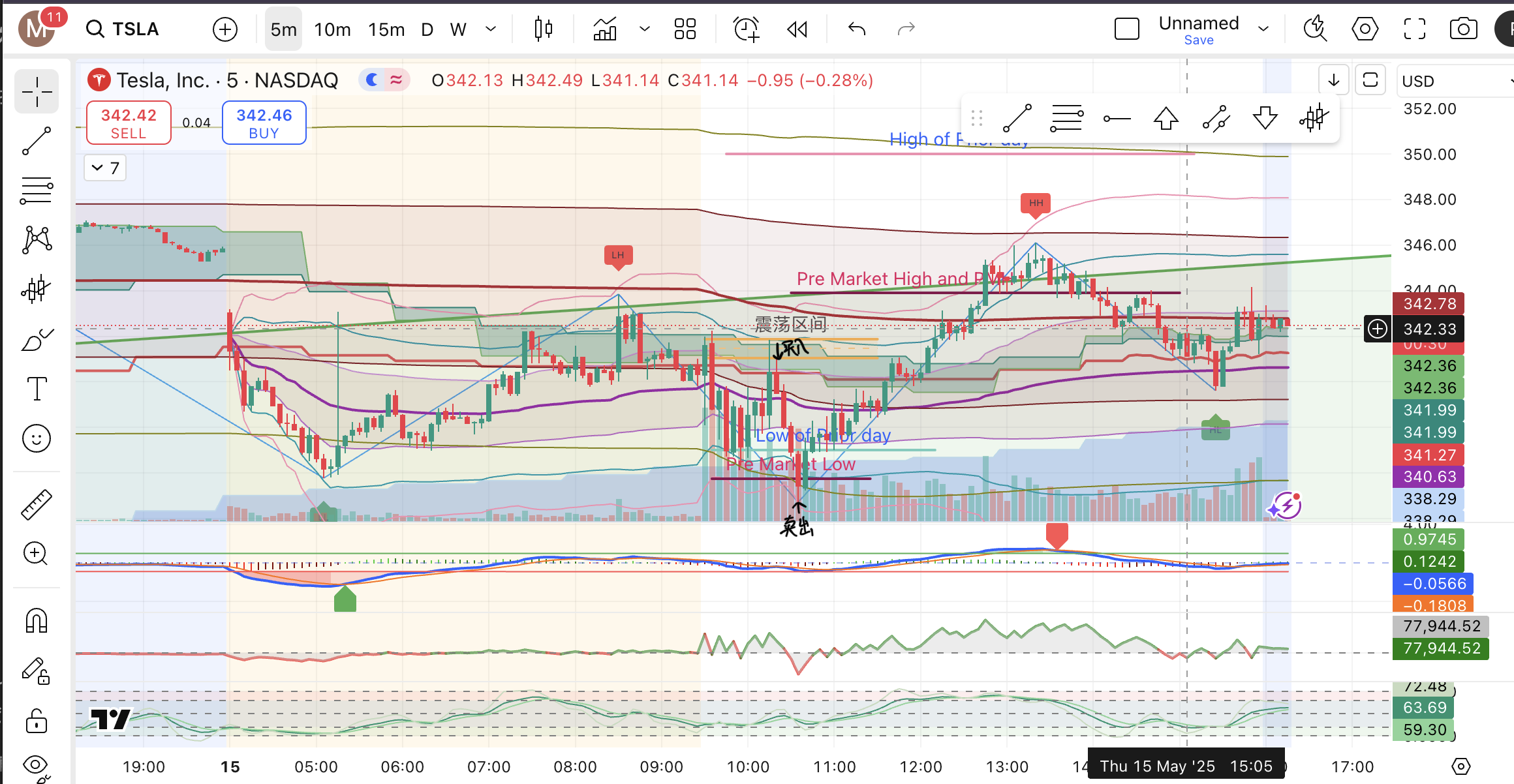
Task: Select the daily D timeframe
Action: (x=427, y=29)
